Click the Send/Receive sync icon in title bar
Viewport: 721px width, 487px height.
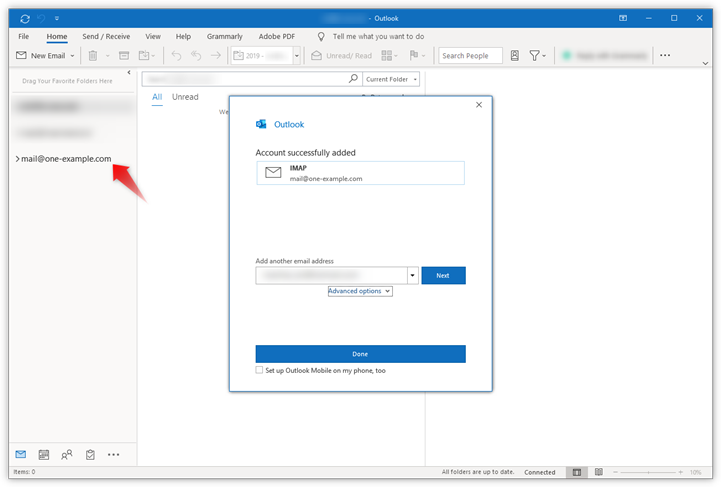coord(25,18)
